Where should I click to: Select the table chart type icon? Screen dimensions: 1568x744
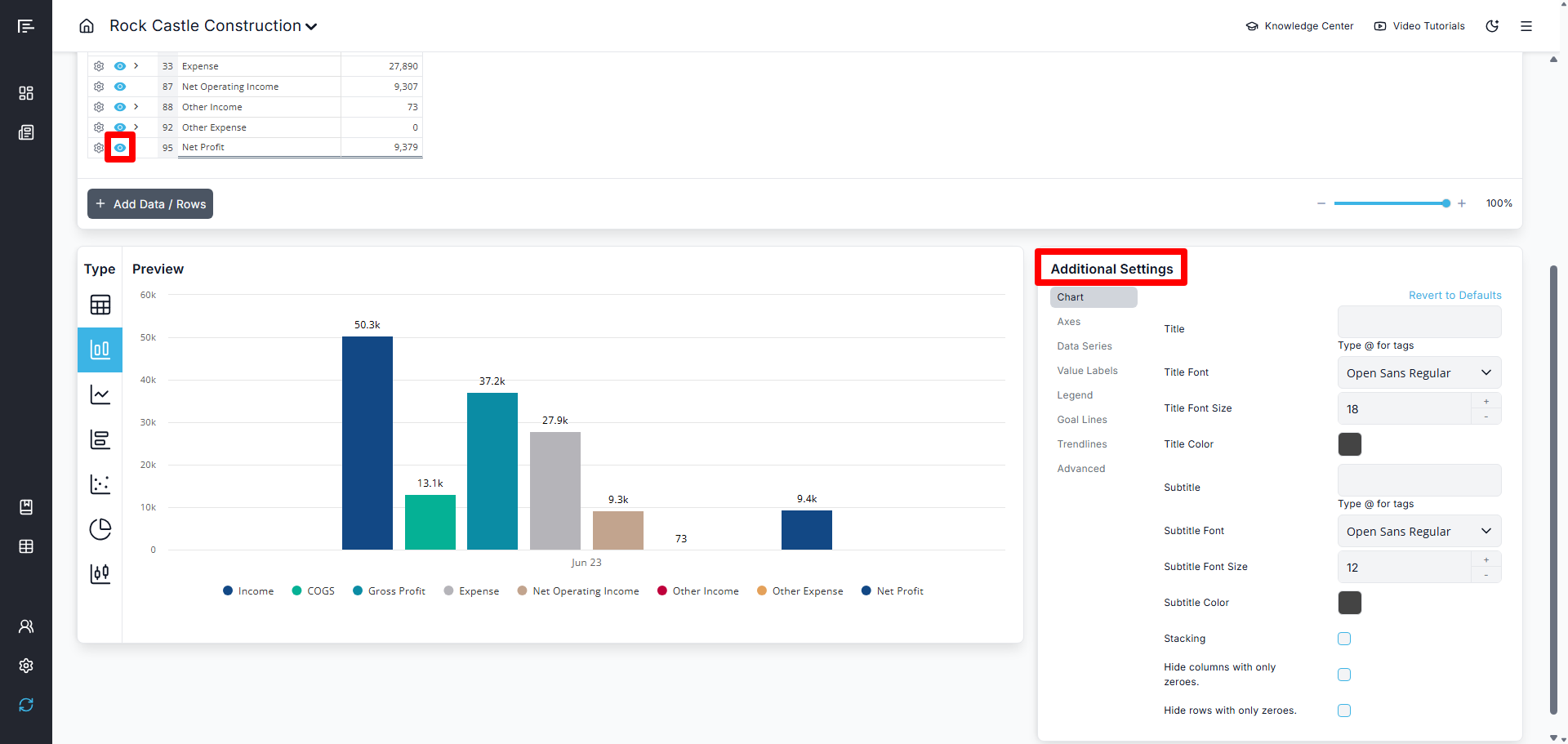coord(100,305)
